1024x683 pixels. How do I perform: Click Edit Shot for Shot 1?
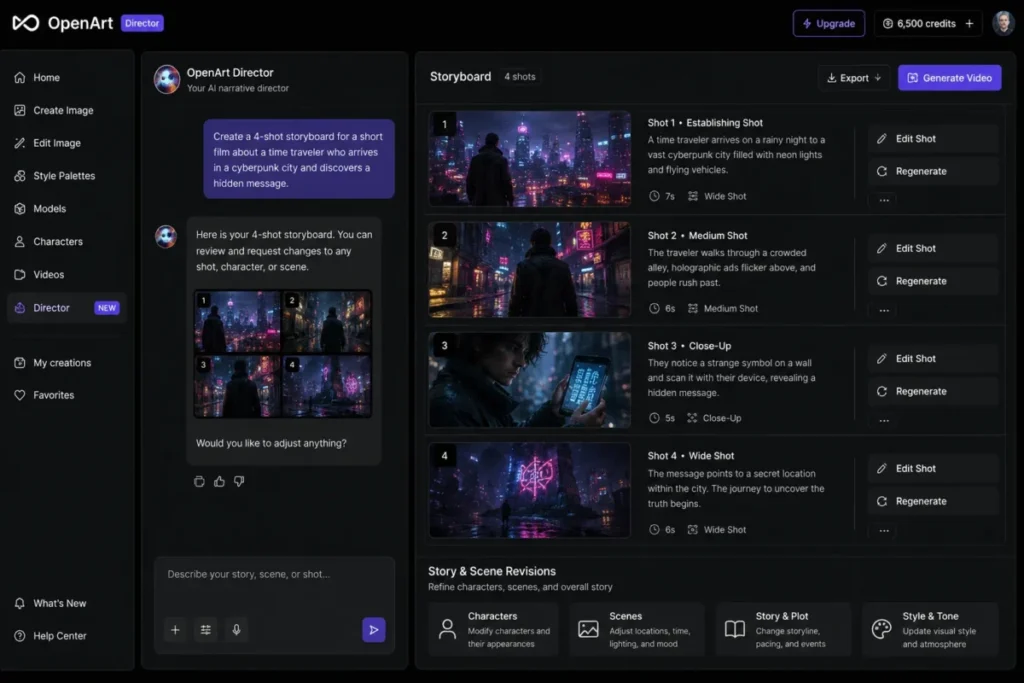(933, 138)
